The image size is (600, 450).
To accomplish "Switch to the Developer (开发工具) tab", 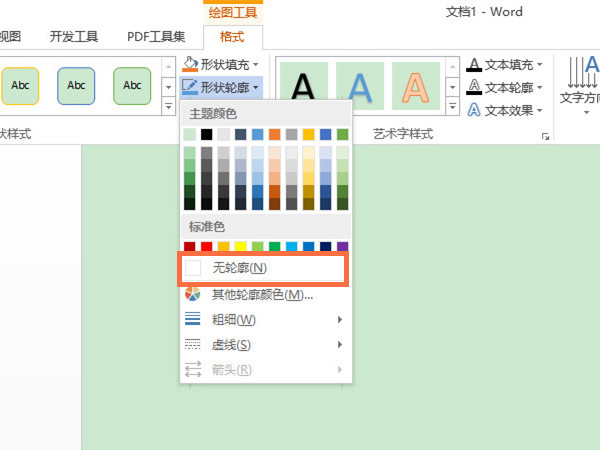I will [74, 37].
